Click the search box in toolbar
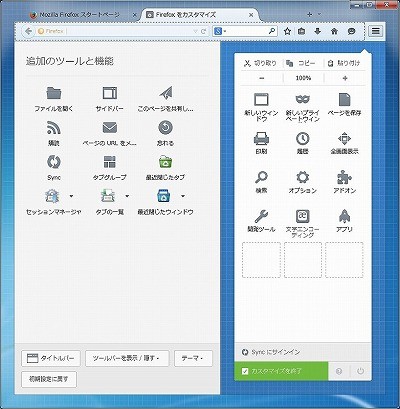This screenshot has height=409, width=400. [x=245, y=31]
